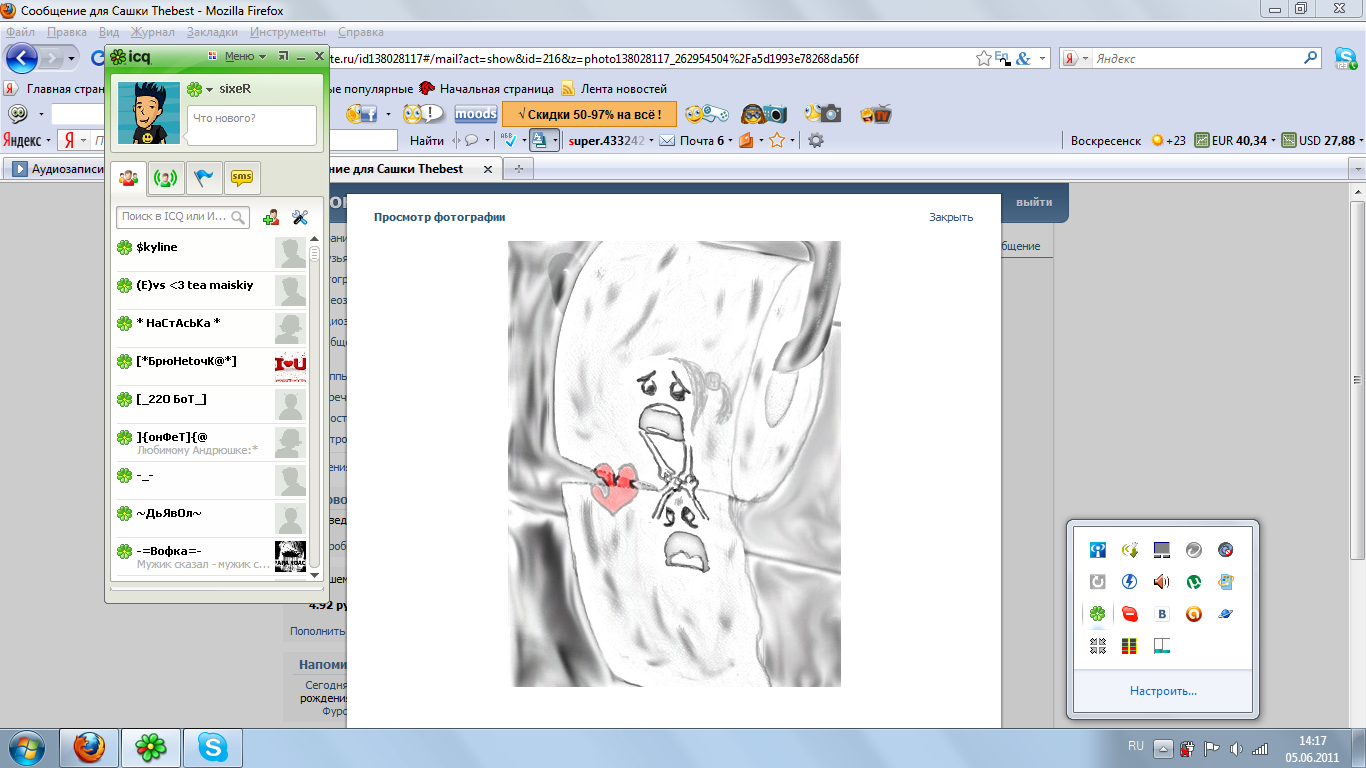The height and width of the screenshot is (768, 1366).
Task: Click Закрыть link in photo viewer
Action: tap(951, 217)
